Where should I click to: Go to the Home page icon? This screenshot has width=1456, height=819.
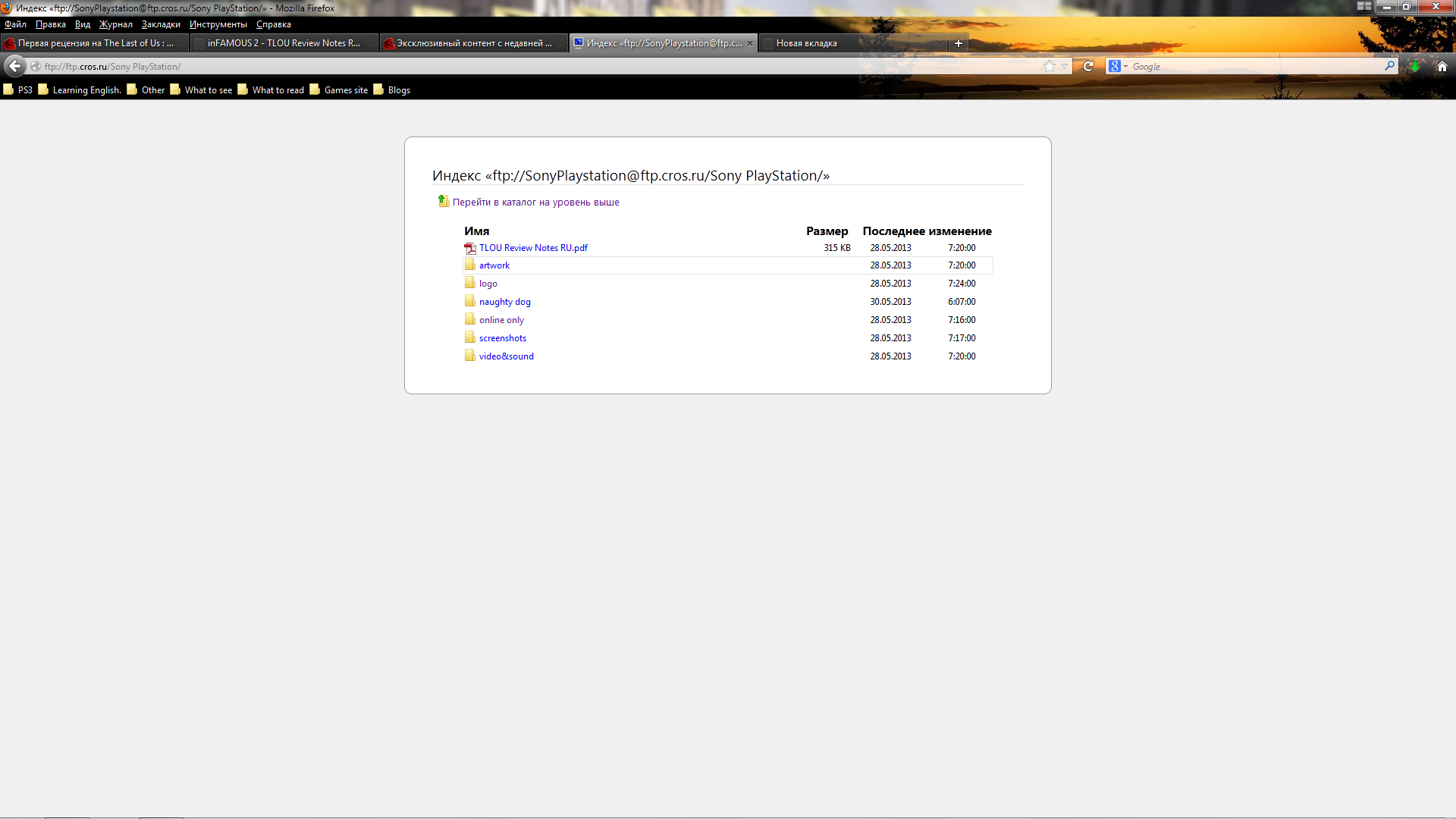tap(1442, 66)
